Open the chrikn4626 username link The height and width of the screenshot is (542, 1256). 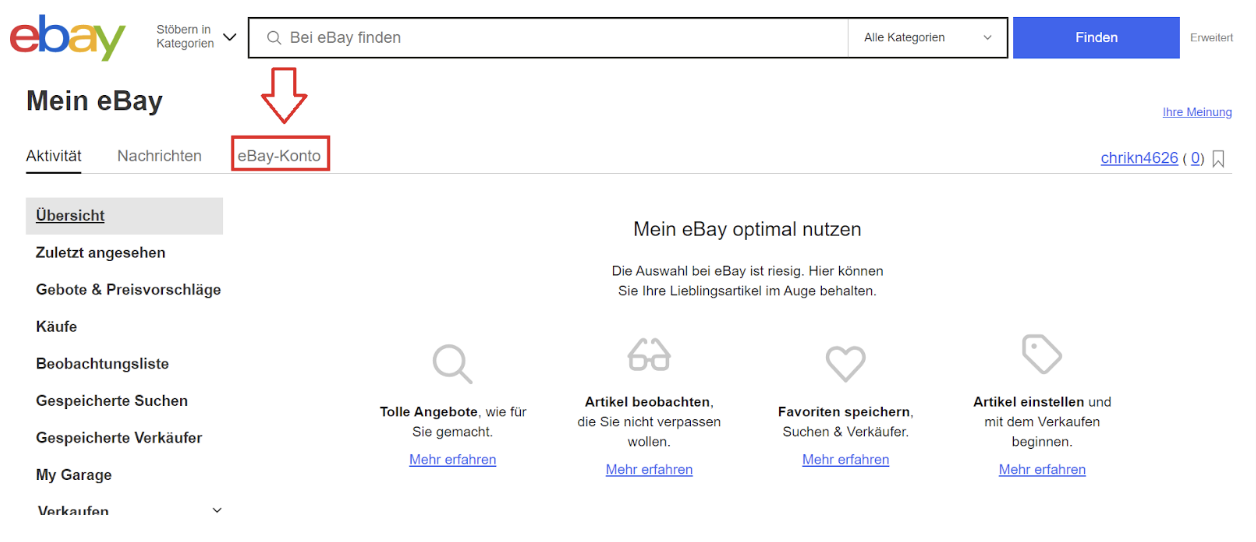(1139, 158)
